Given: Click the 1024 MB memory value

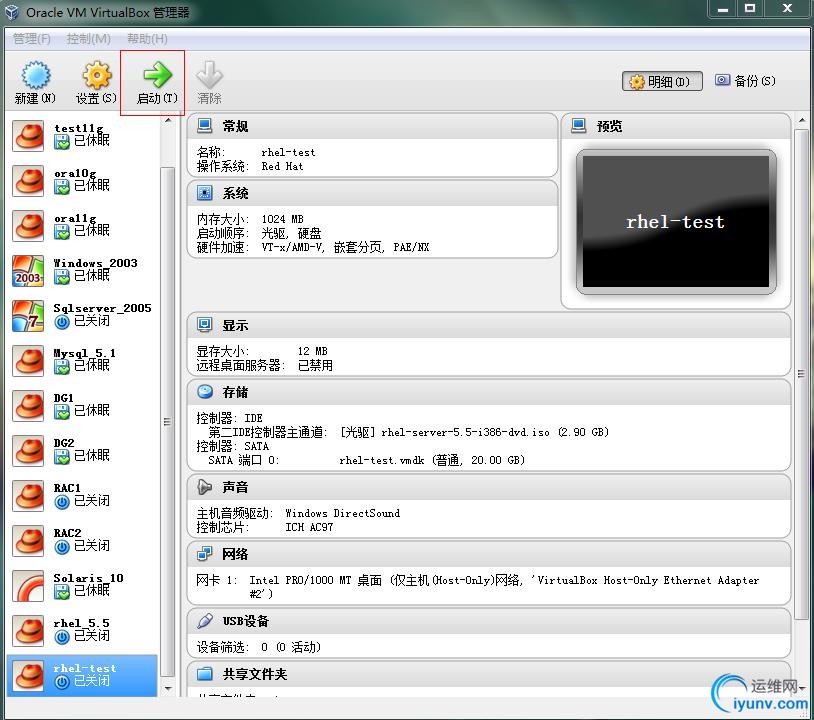Looking at the screenshot, I should pyautogui.click(x=282, y=219).
